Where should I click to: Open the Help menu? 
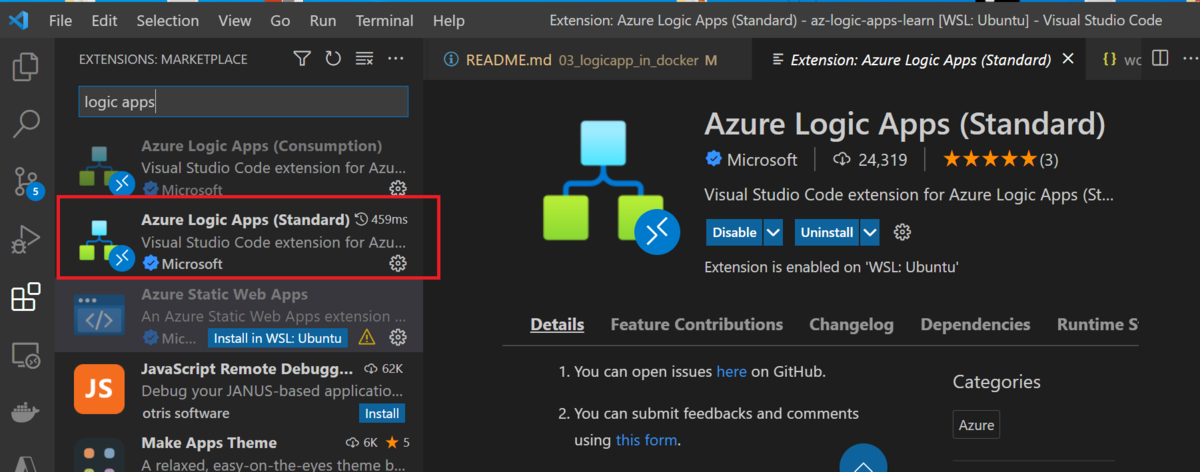449,20
